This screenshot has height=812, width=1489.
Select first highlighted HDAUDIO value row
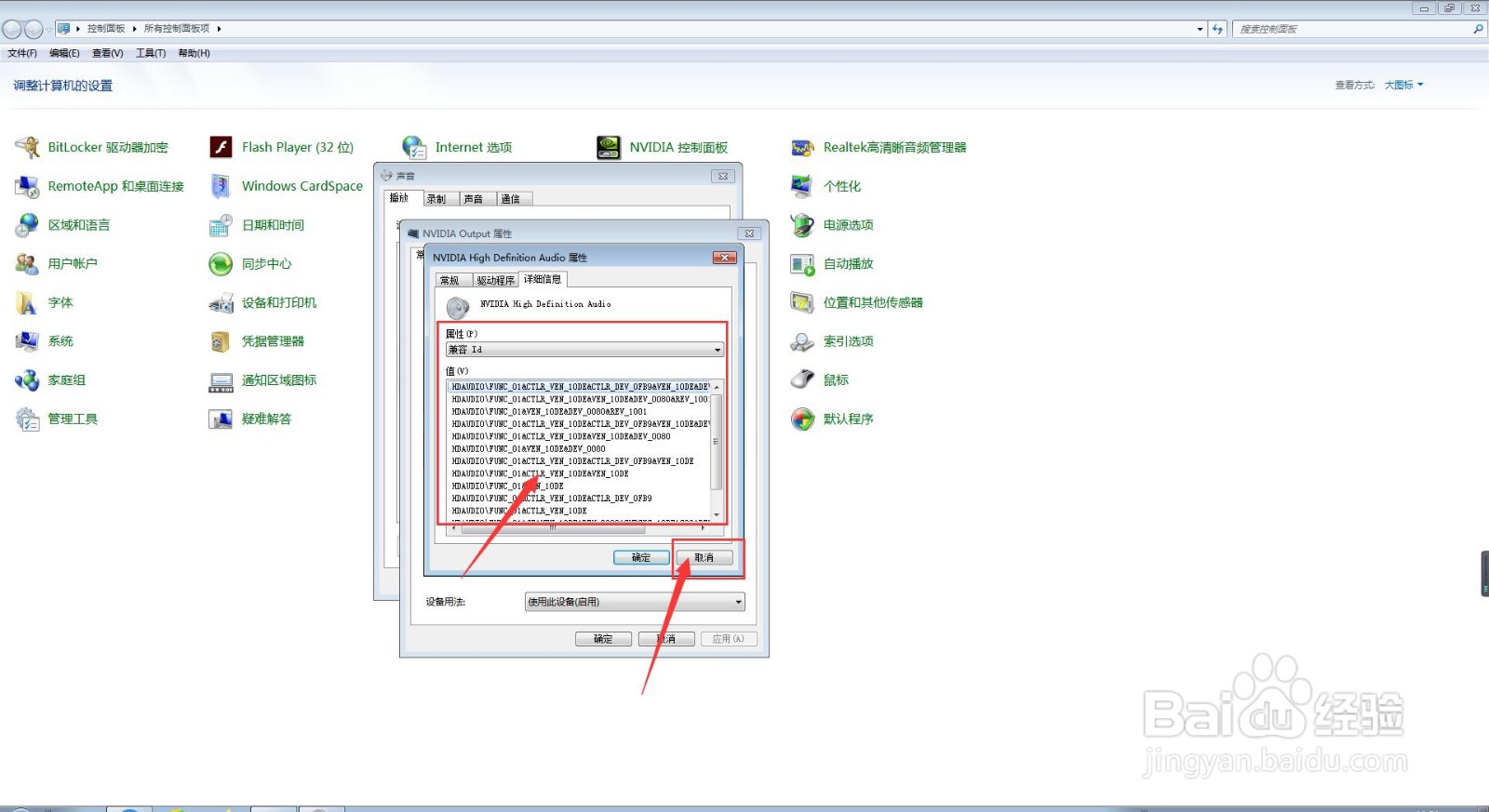click(580, 386)
